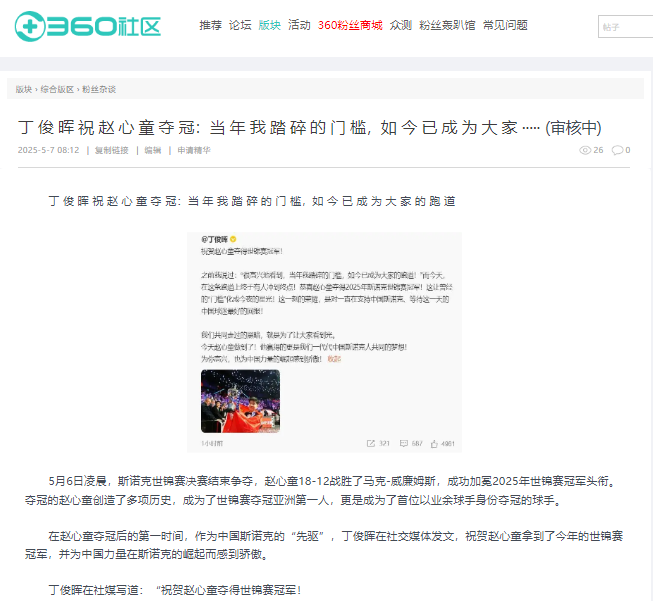The height and width of the screenshot is (601, 653).
Task: Click 复制链接 under the title
Action: [x=112, y=150]
